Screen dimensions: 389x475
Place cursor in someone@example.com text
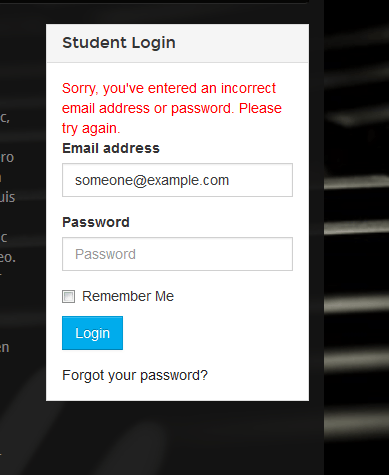(152, 180)
